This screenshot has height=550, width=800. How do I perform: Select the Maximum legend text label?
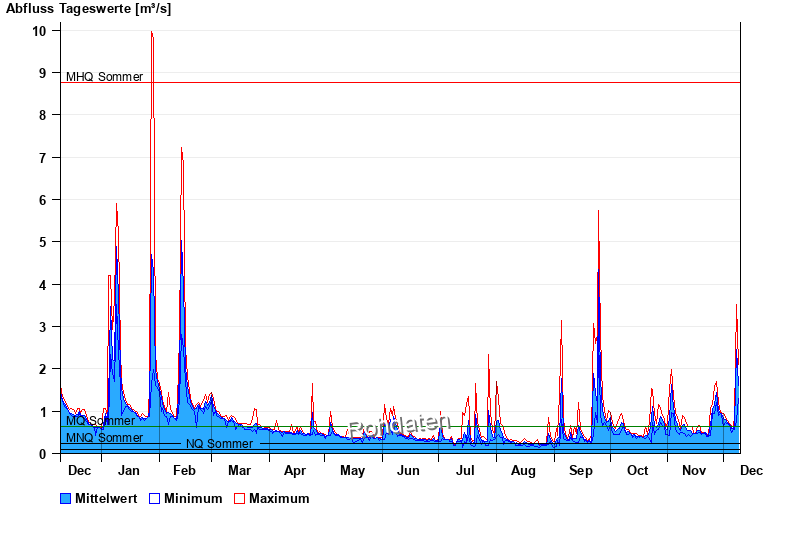279,498
